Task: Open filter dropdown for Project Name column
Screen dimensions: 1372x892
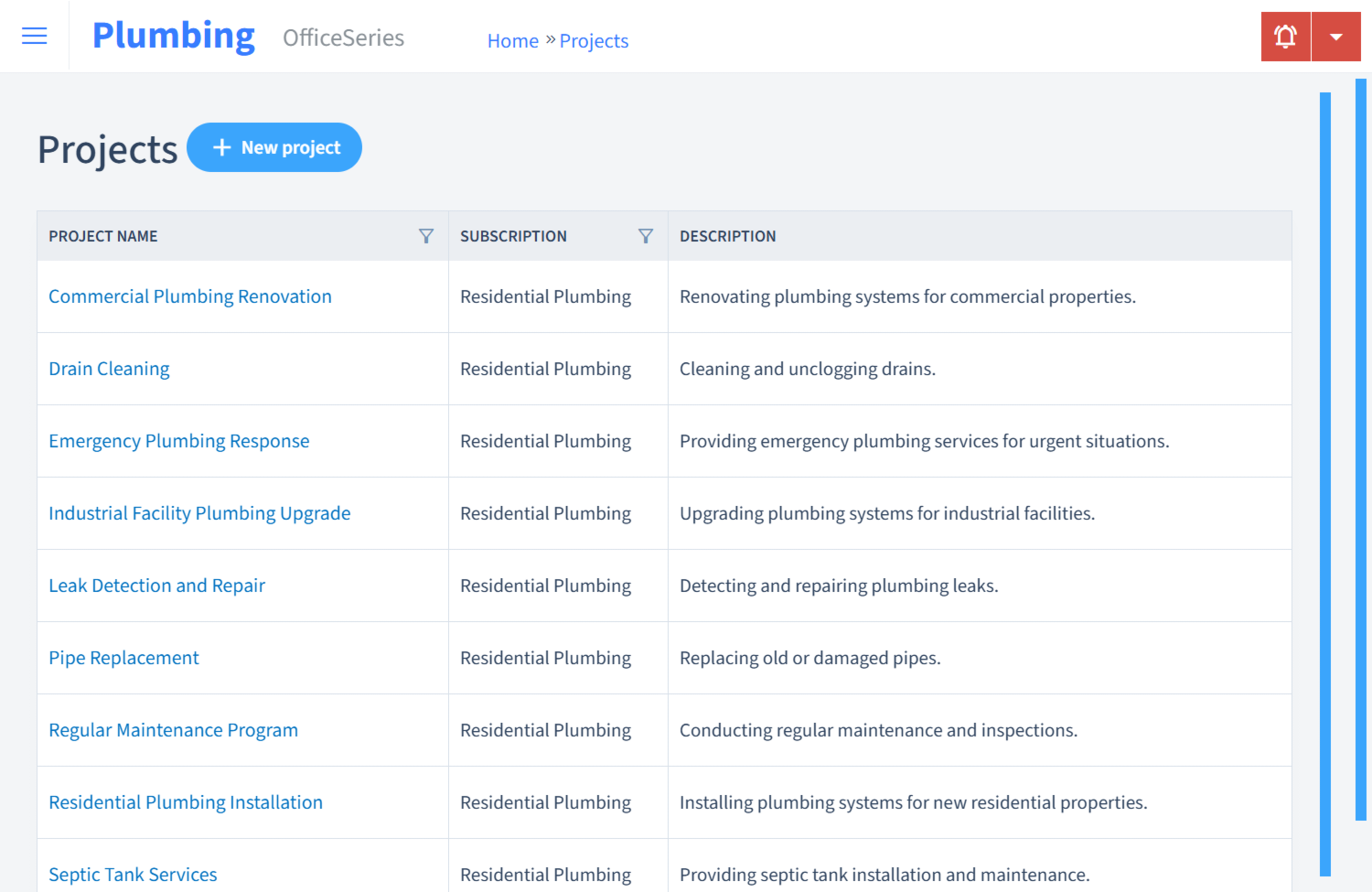Action: (426, 235)
